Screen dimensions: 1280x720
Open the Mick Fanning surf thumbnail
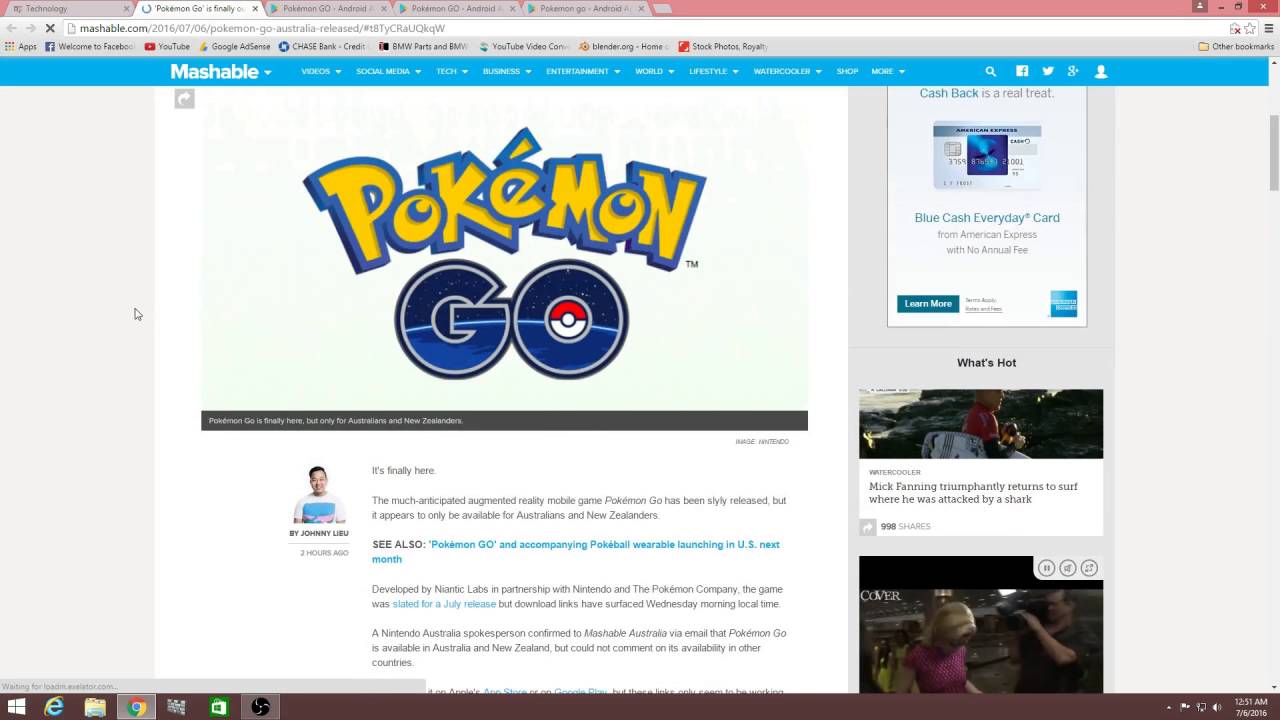point(981,424)
